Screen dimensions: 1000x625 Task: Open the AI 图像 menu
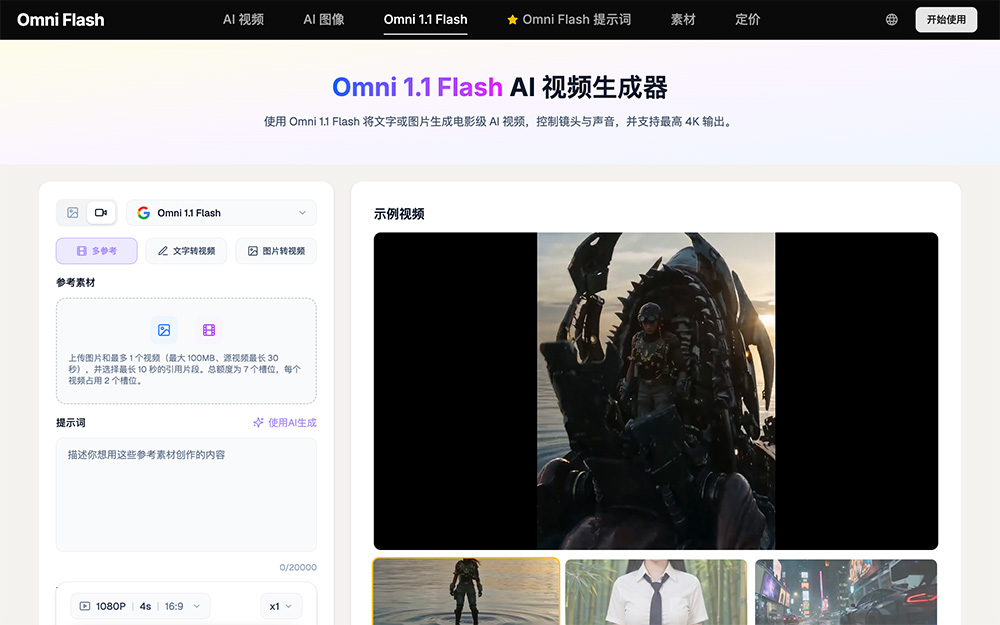[x=324, y=20]
